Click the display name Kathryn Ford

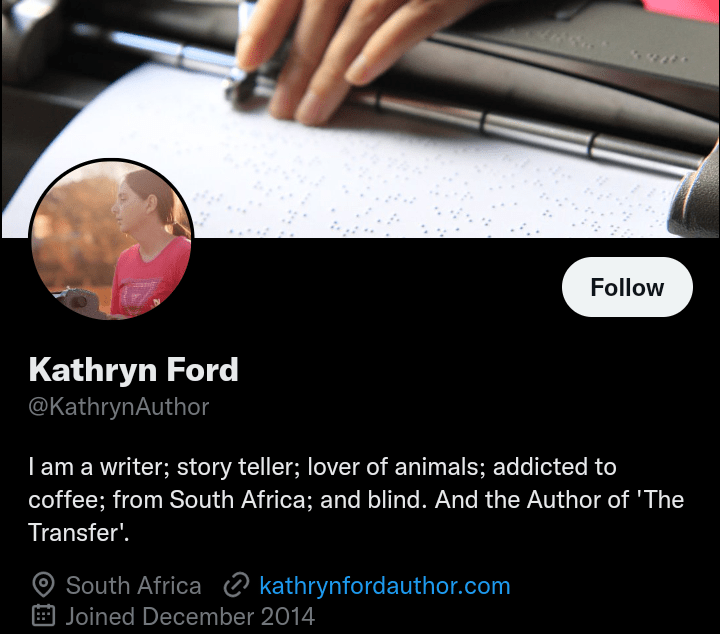coord(133,370)
